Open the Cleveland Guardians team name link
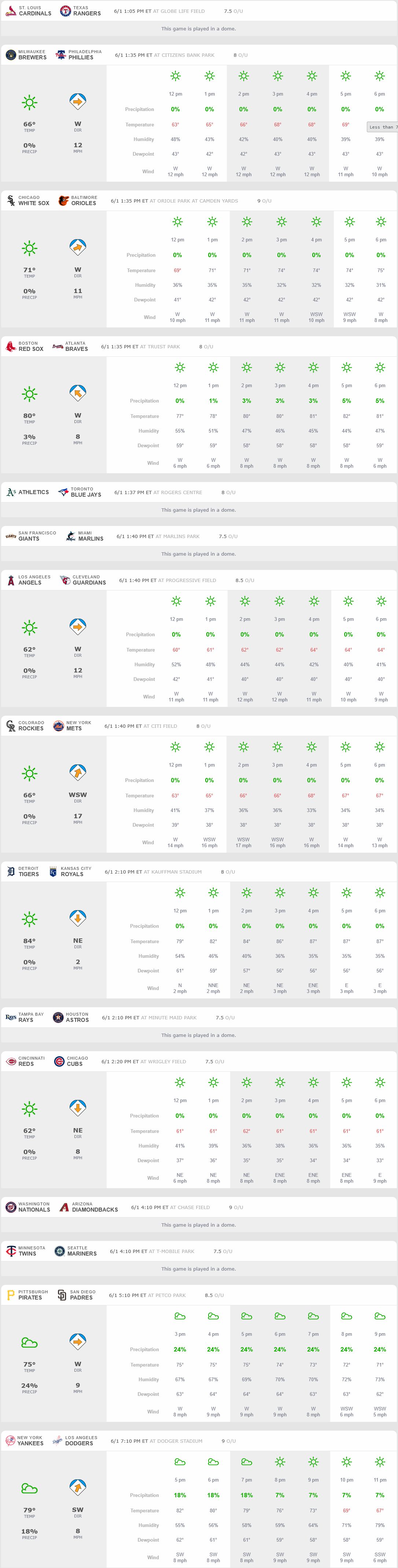Image resolution: width=398 pixels, height=1568 pixels. click(89, 582)
